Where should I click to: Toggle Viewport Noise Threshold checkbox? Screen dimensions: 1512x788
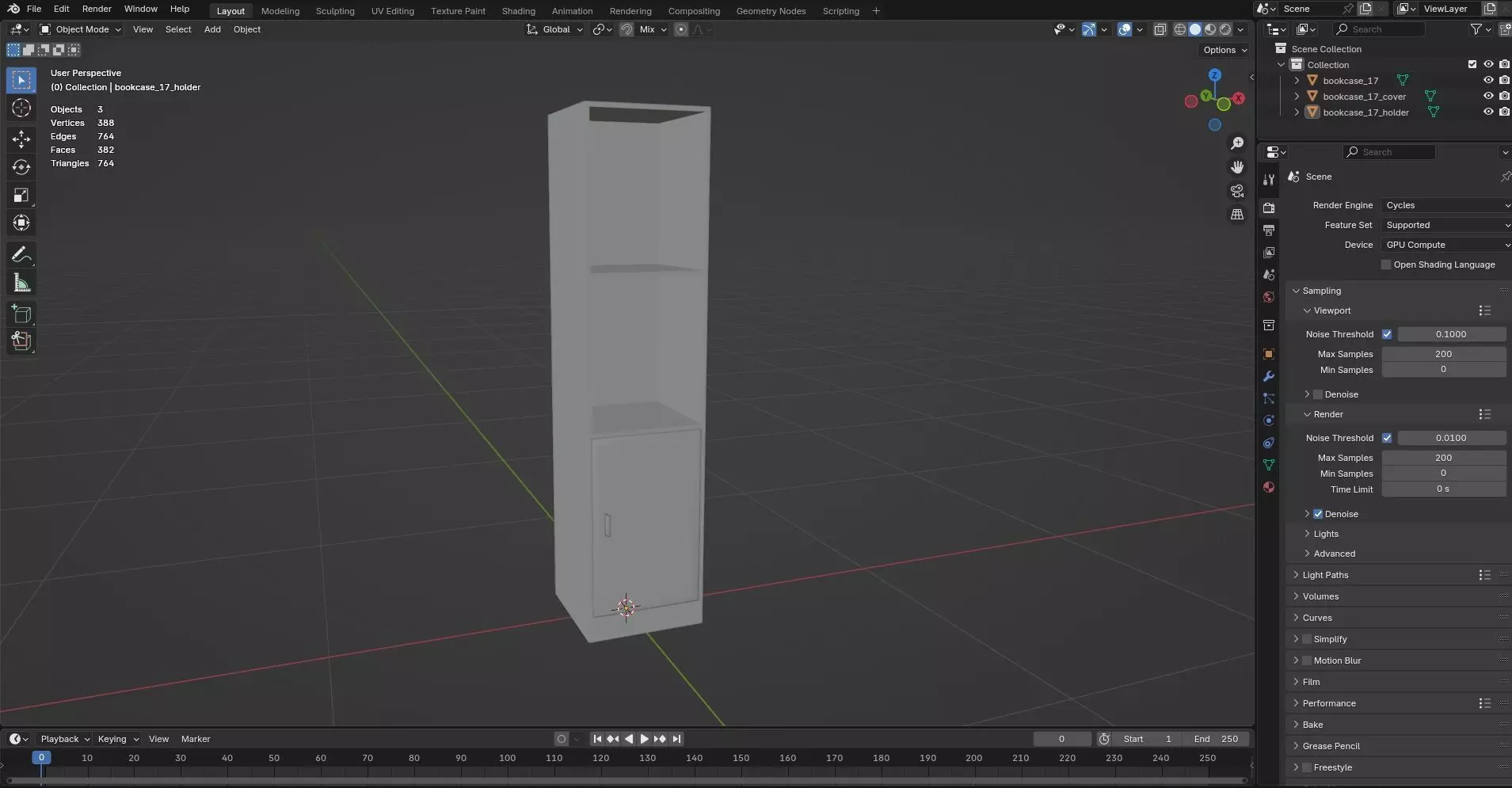[x=1387, y=334]
